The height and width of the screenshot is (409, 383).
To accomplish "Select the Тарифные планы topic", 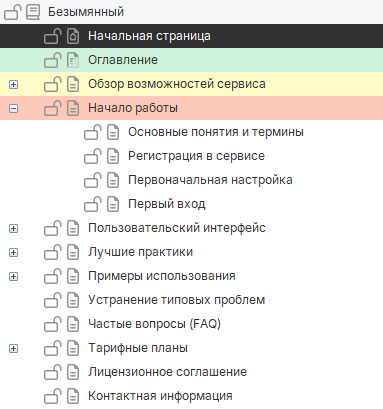I will 138,348.
